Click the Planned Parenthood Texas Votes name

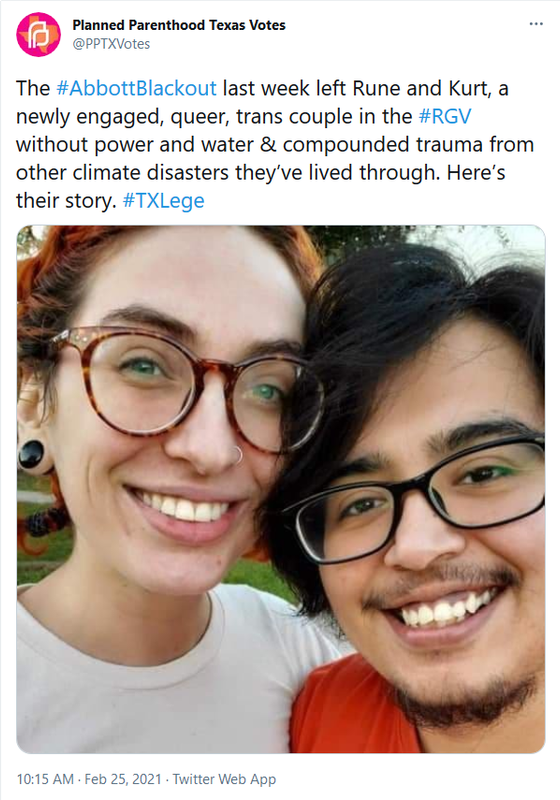tap(179, 25)
